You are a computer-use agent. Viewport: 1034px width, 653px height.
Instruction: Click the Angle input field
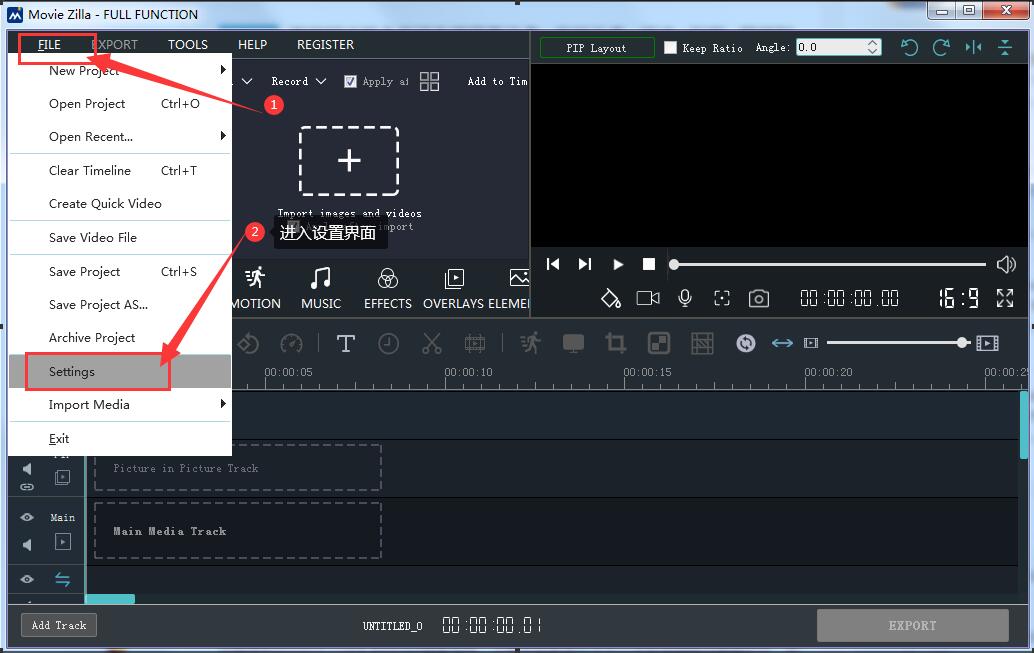(x=830, y=47)
